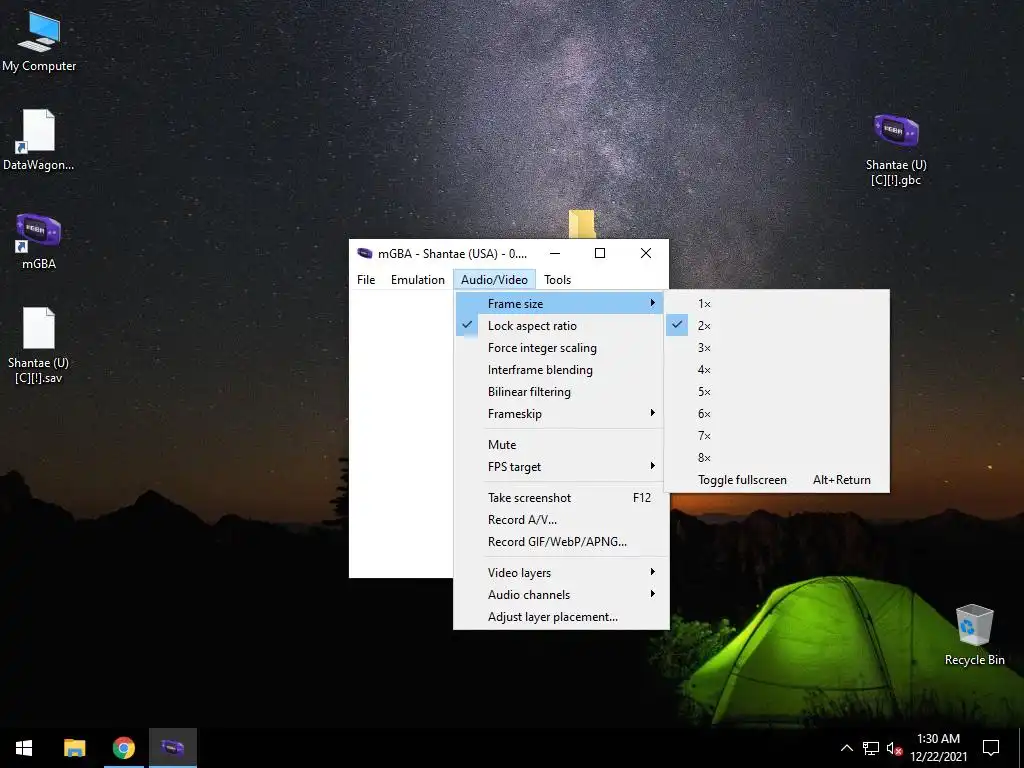Open the File menu
The height and width of the screenshot is (768, 1024).
click(366, 280)
